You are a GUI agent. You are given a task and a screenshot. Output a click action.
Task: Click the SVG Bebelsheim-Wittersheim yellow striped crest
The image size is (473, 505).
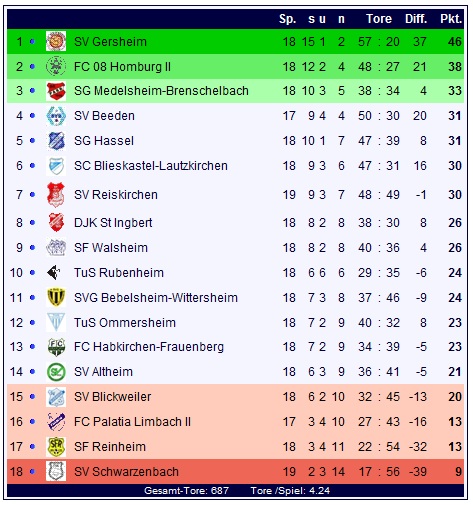[x=56, y=297]
